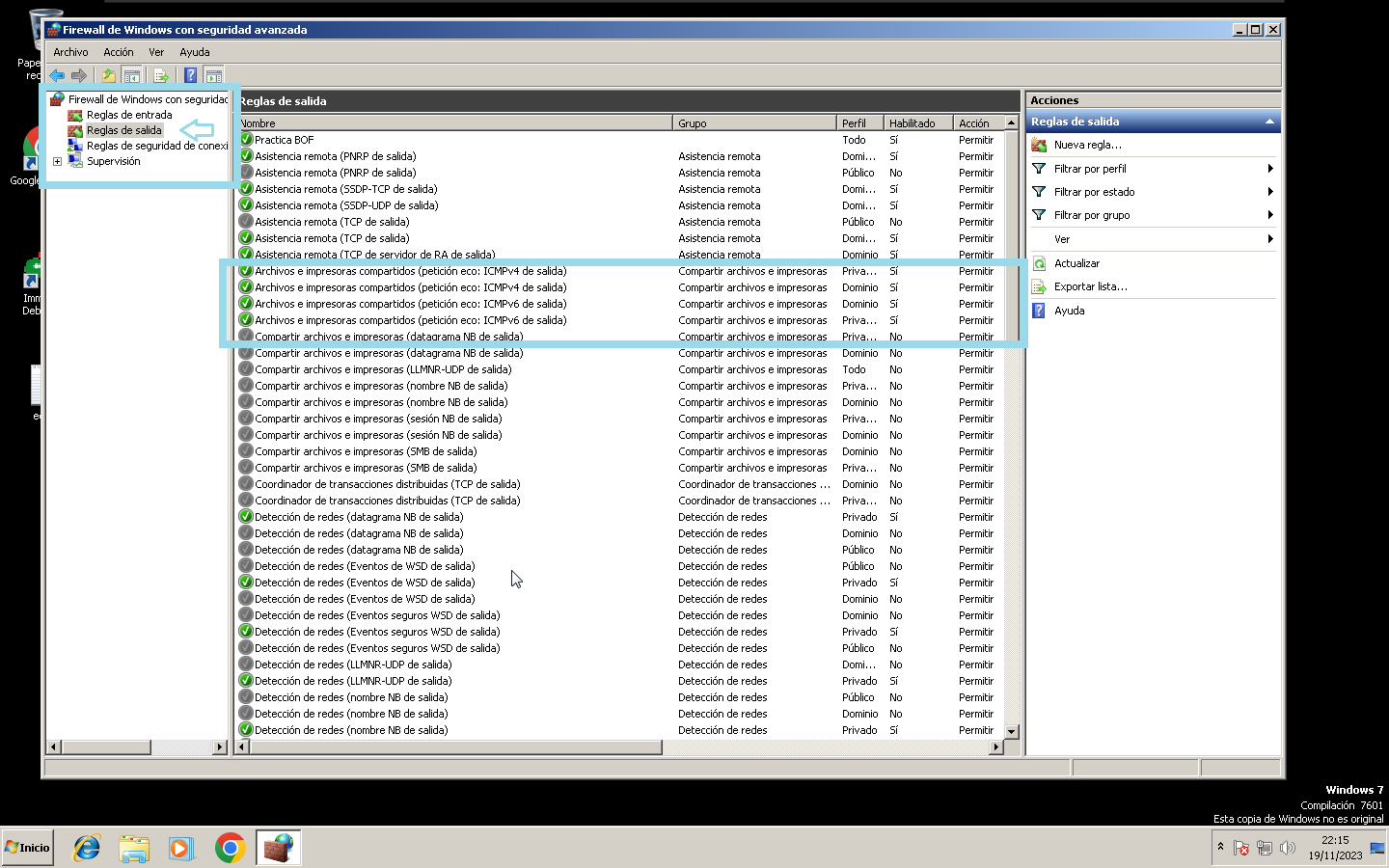The height and width of the screenshot is (868, 1389).
Task: Launch Internet Explorer from the taskbar
Action: coord(87,848)
